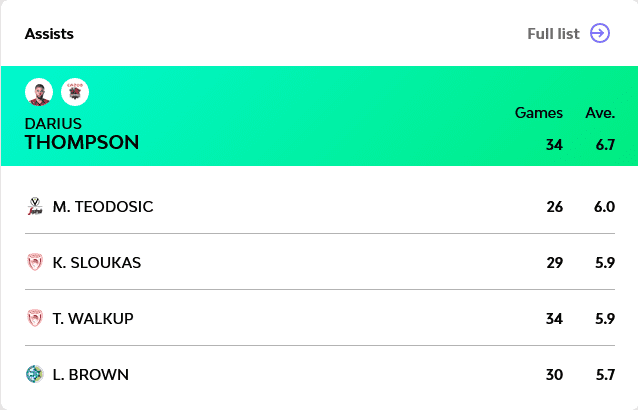Click the team logo beside M. Teodosic
The image size is (638, 410).
tap(35, 207)
